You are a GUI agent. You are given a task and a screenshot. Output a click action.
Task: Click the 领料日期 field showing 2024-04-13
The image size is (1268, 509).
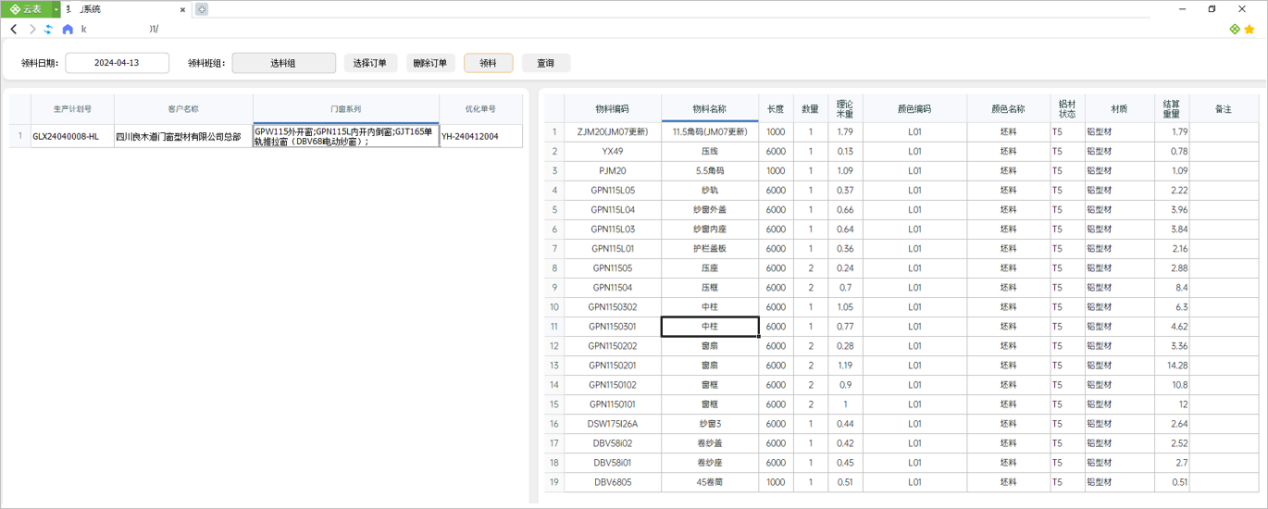click(x=117, y=63)
